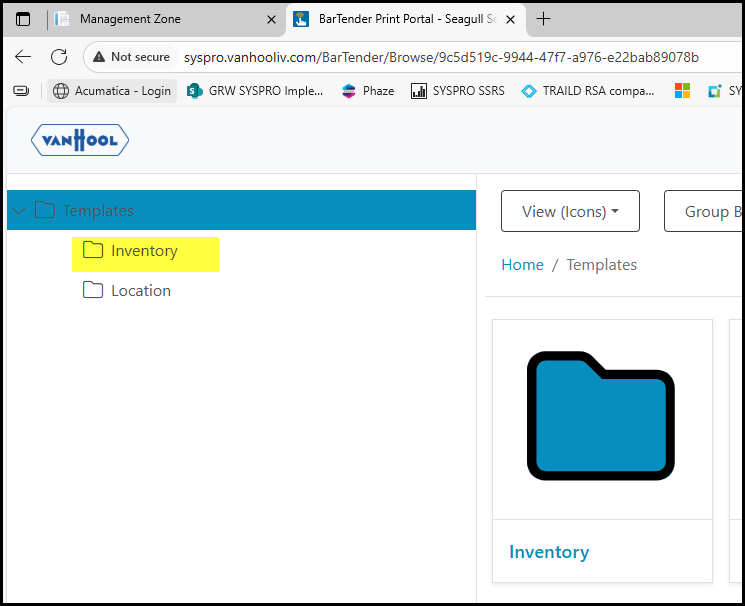Open the SYSPRO SSRS bookmark
This screenshot has height=606, width=745.
(457, 91)
